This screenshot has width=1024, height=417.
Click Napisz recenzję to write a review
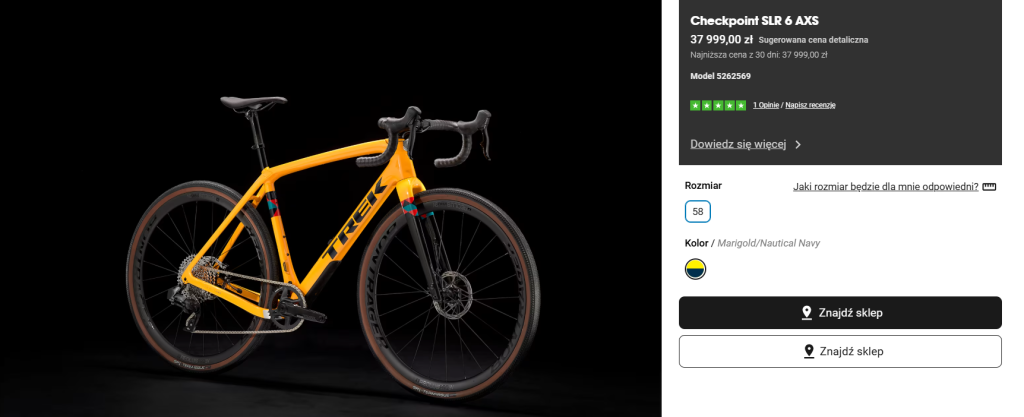[810, 105]
